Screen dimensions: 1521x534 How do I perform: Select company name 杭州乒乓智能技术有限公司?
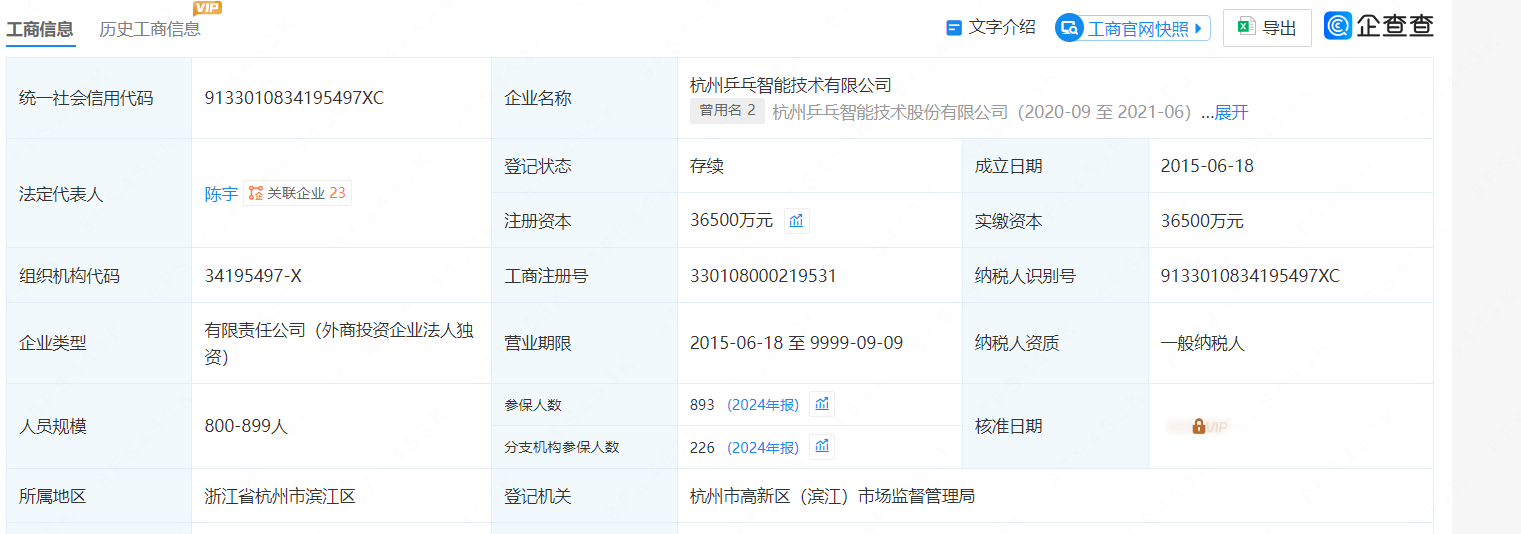(x=790, y=85)
